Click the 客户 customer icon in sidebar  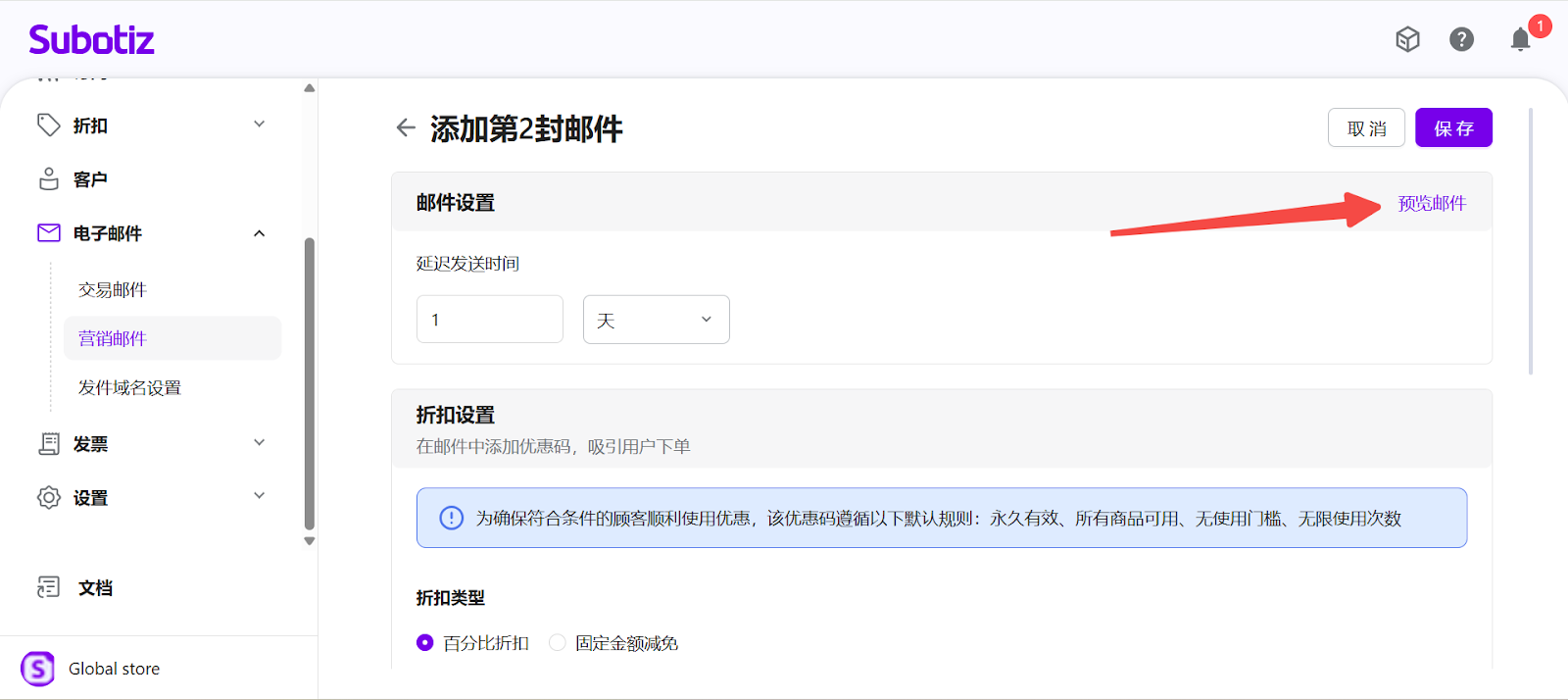[x=48, y=179]
